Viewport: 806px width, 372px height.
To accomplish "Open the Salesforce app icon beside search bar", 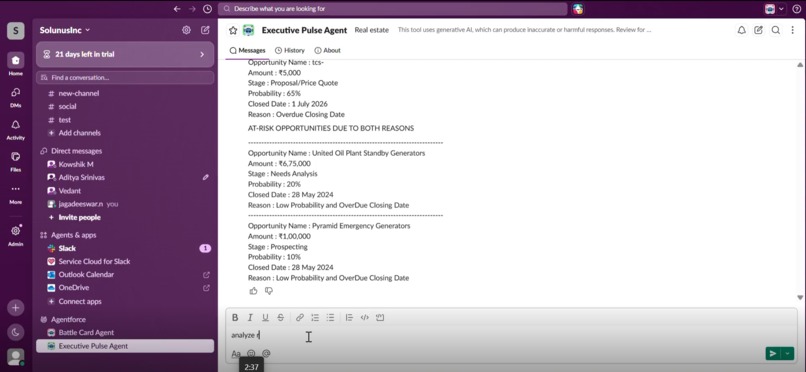I will click(x=578, y=9).
